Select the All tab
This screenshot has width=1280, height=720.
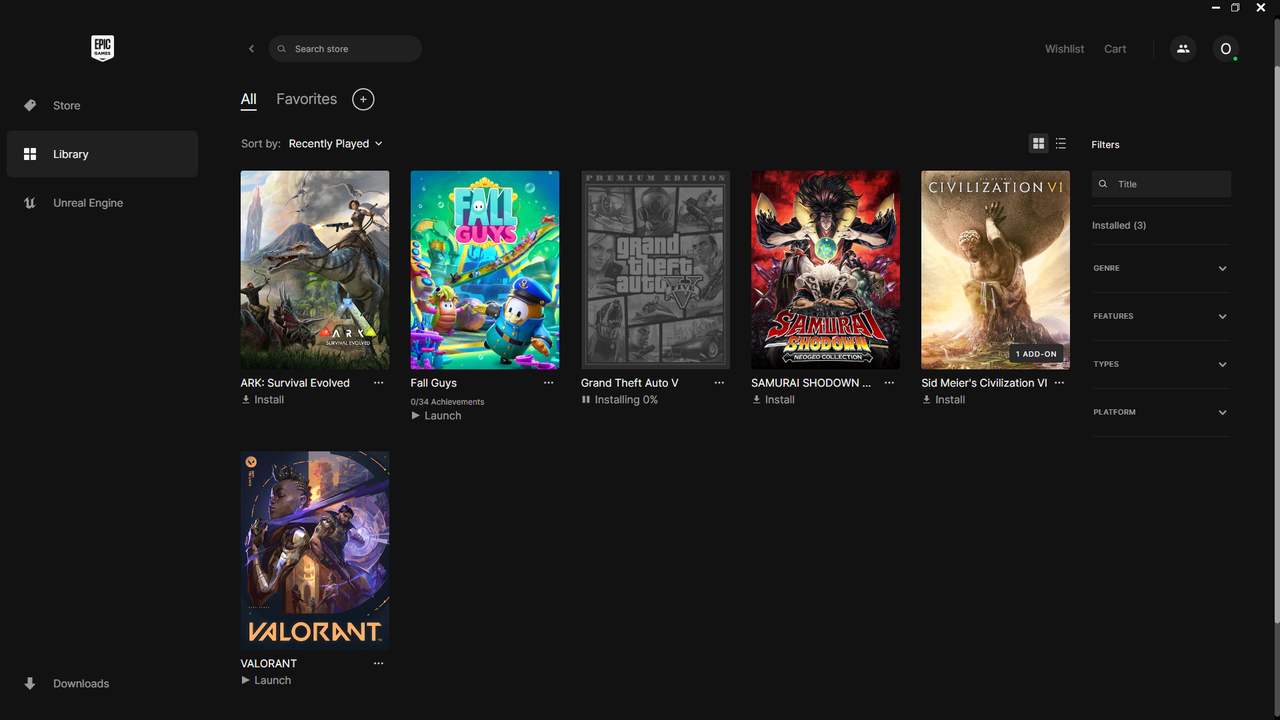[249, 99]
